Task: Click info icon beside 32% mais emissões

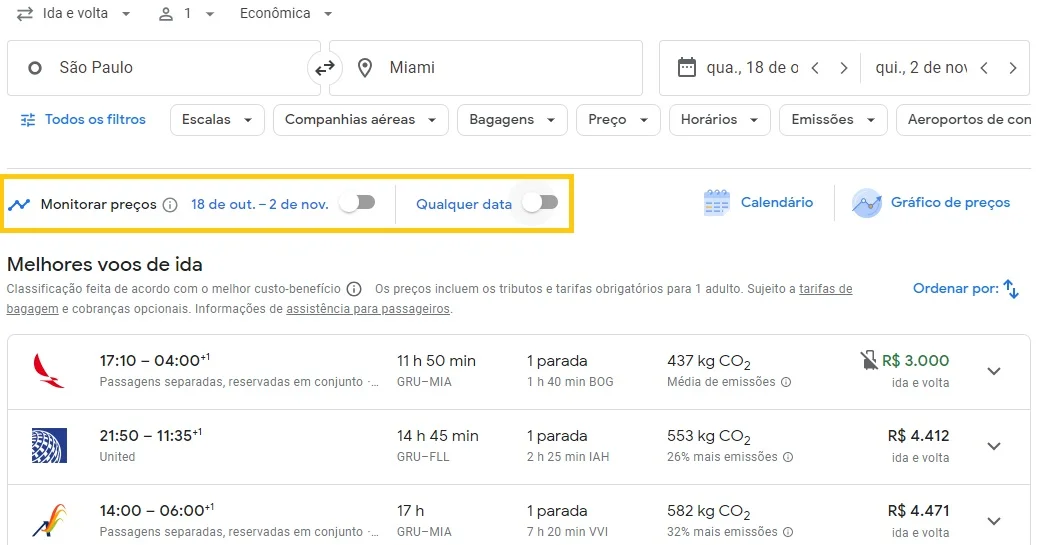Action: [x=788, y=532]
